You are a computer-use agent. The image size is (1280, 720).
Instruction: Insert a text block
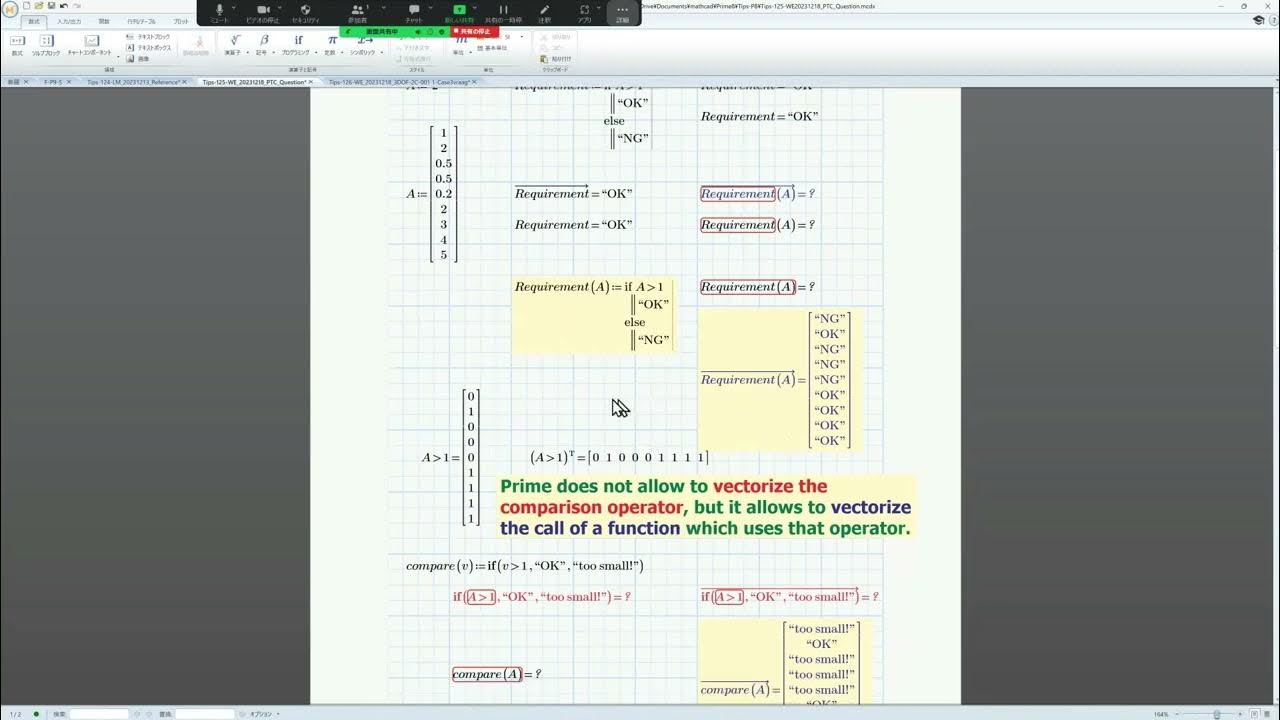click(x=149, y=37)
